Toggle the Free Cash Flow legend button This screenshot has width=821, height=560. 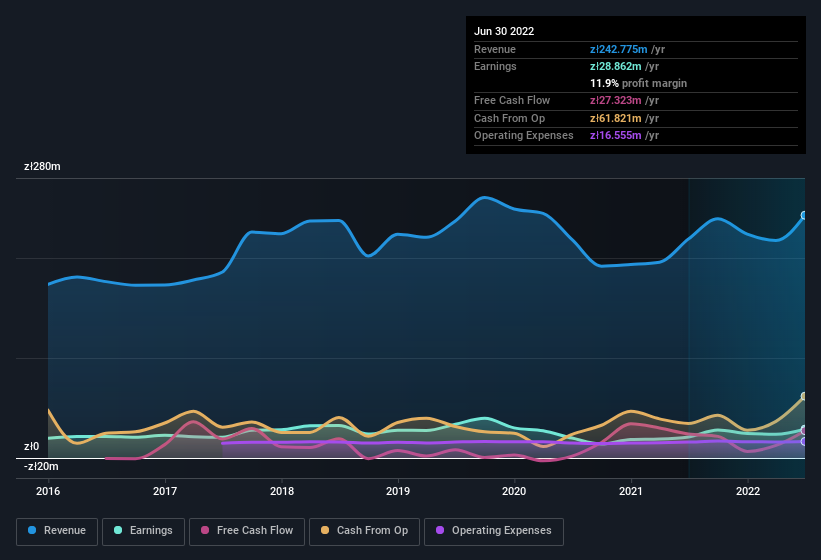coord(247,531)
